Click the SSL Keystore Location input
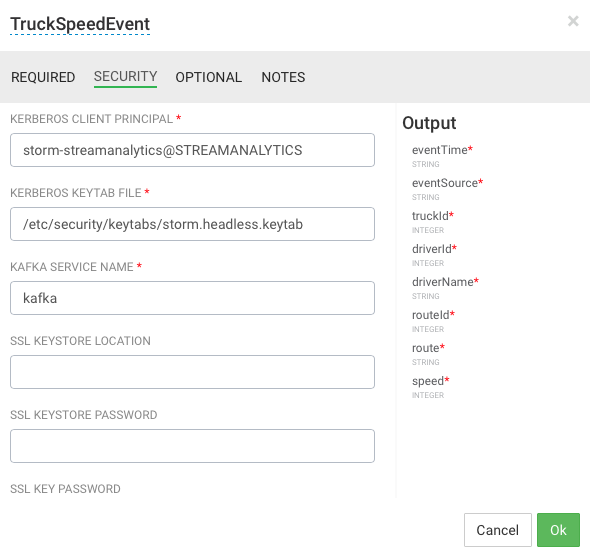The height and width of the screenshot is (556, 590). (x=192, y=372)
